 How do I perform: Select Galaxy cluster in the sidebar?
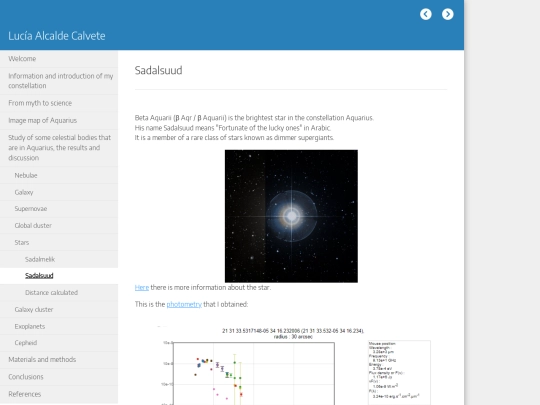[x=59, y=309]
